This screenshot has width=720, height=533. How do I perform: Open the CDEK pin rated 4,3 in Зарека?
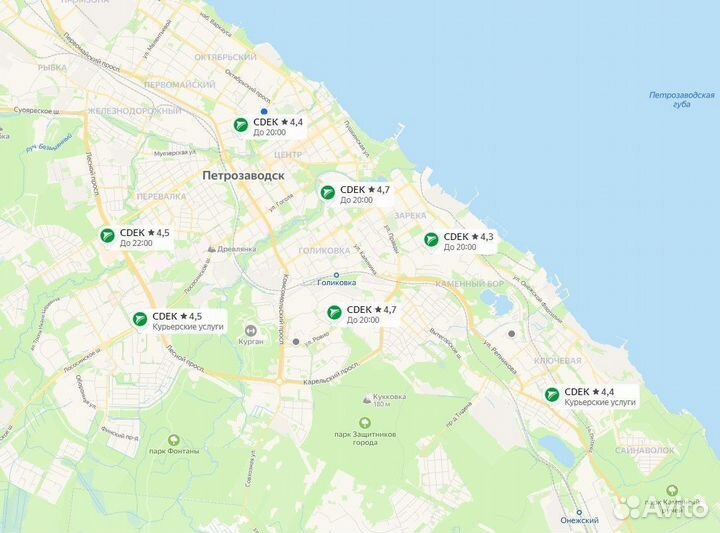click(x=431, y=239)
